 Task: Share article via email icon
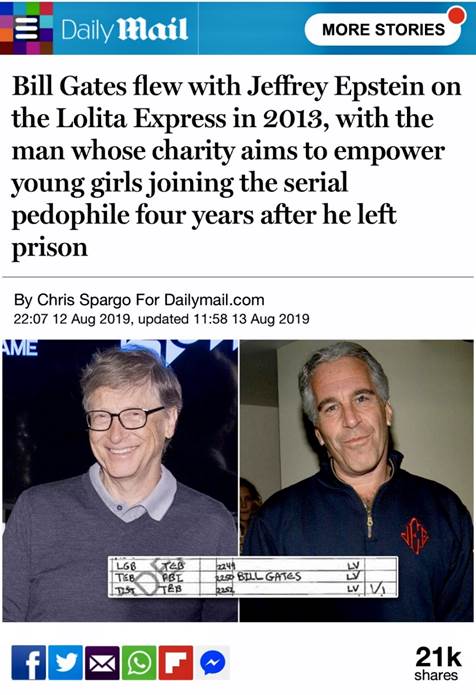coord(102,663)
